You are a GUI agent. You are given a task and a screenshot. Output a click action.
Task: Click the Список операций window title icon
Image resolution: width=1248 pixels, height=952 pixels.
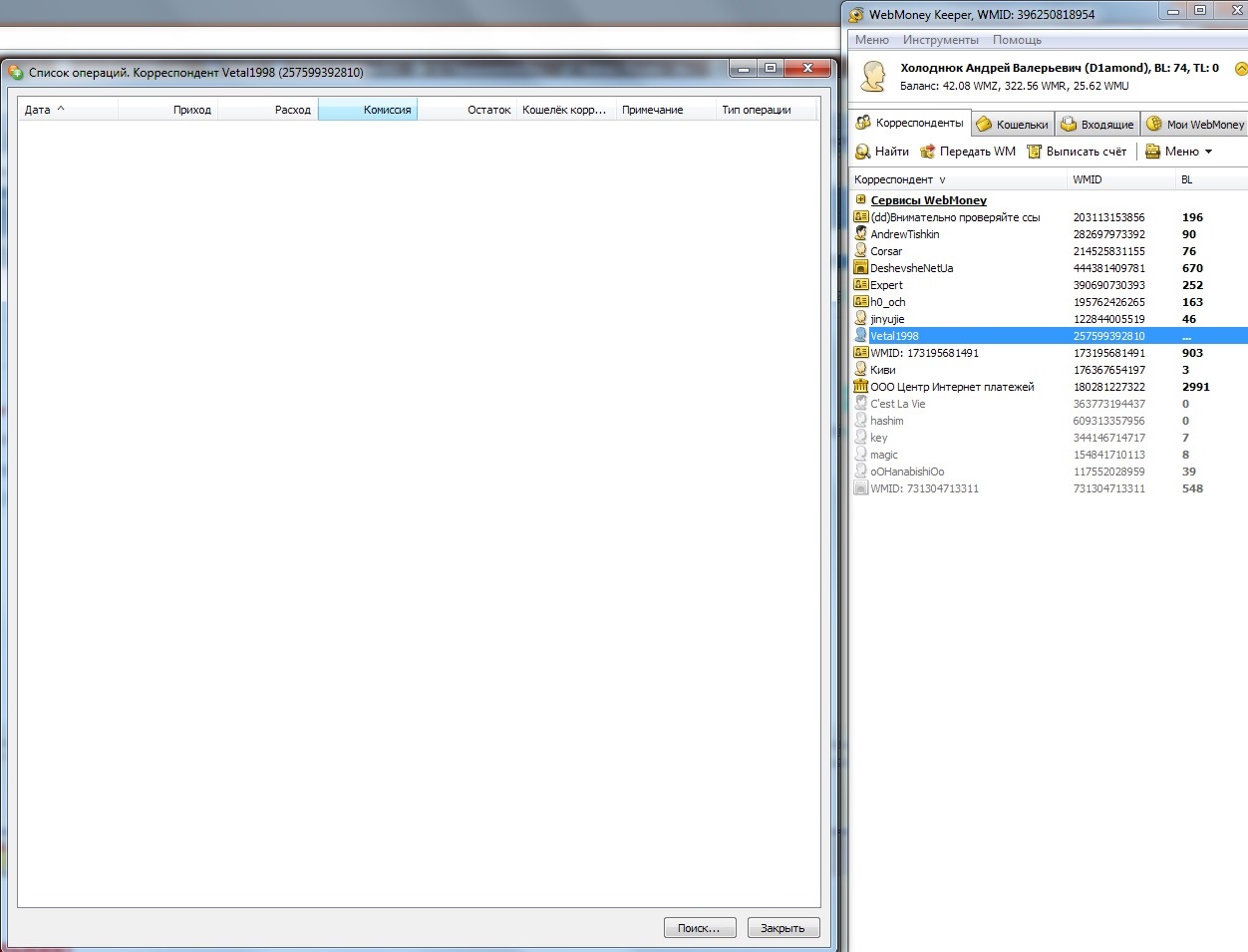[16, 72]
